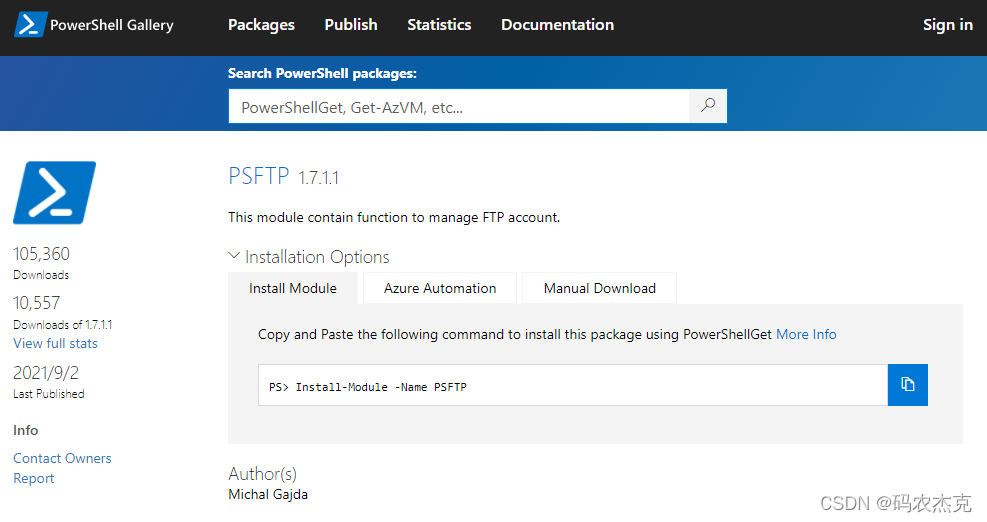Click Sign in

[947, 25]
